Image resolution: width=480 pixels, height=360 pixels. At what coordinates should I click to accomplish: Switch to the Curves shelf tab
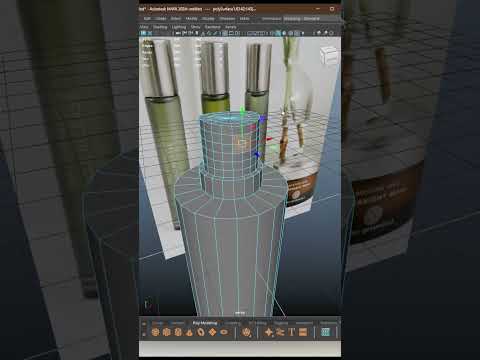(158, 323)
